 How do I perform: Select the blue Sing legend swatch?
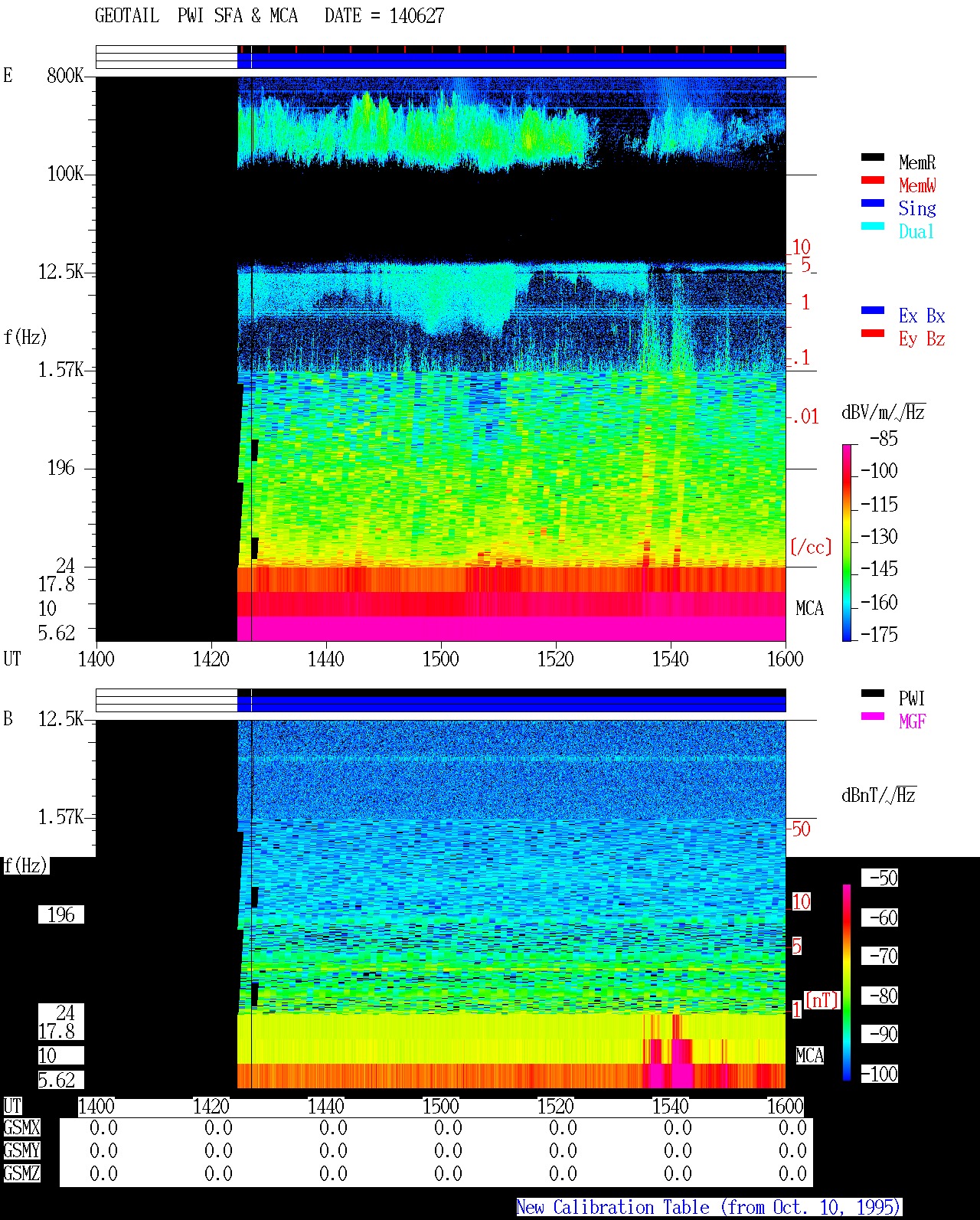point(873,204)
